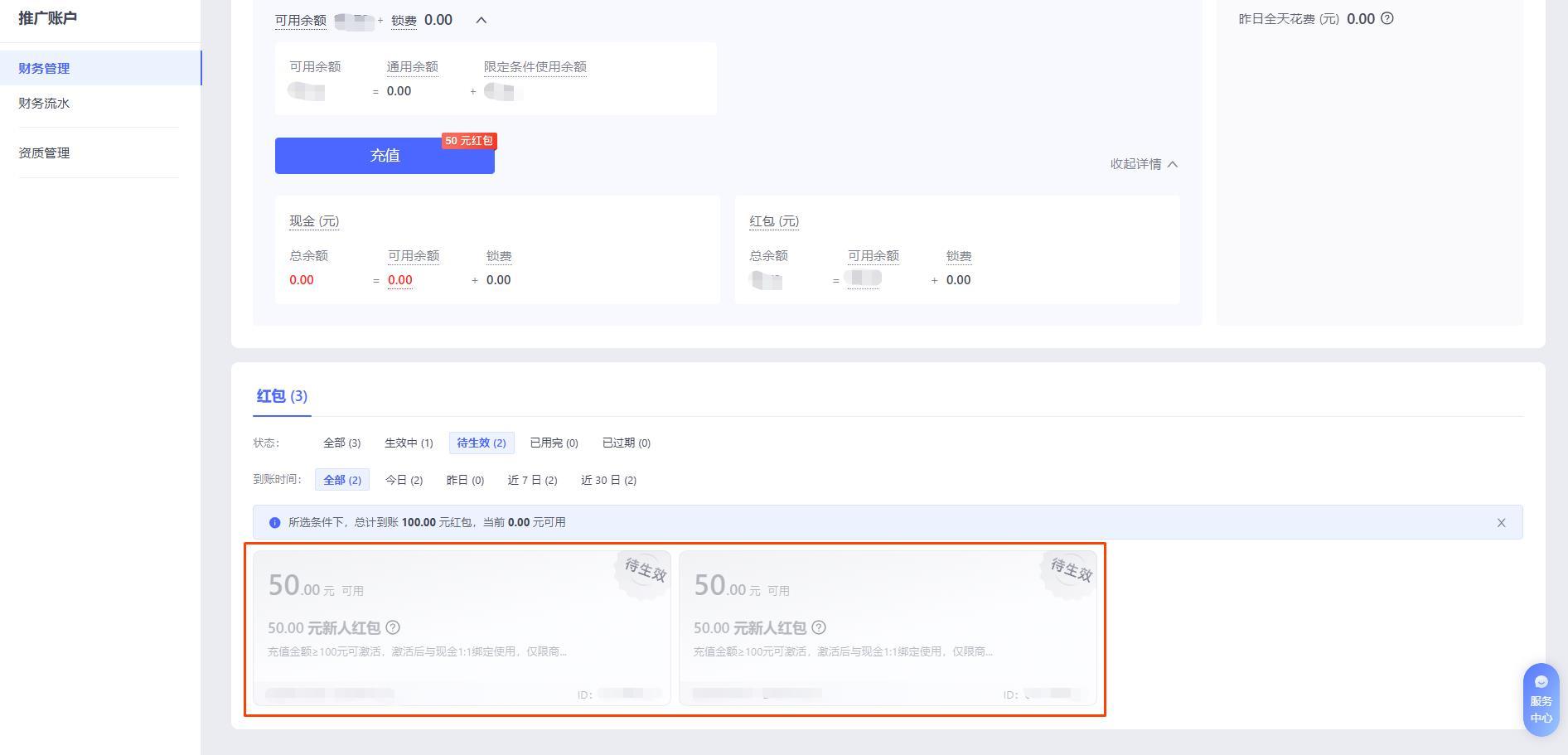Filter arrival time by 今日 (2)

(404, 480)
